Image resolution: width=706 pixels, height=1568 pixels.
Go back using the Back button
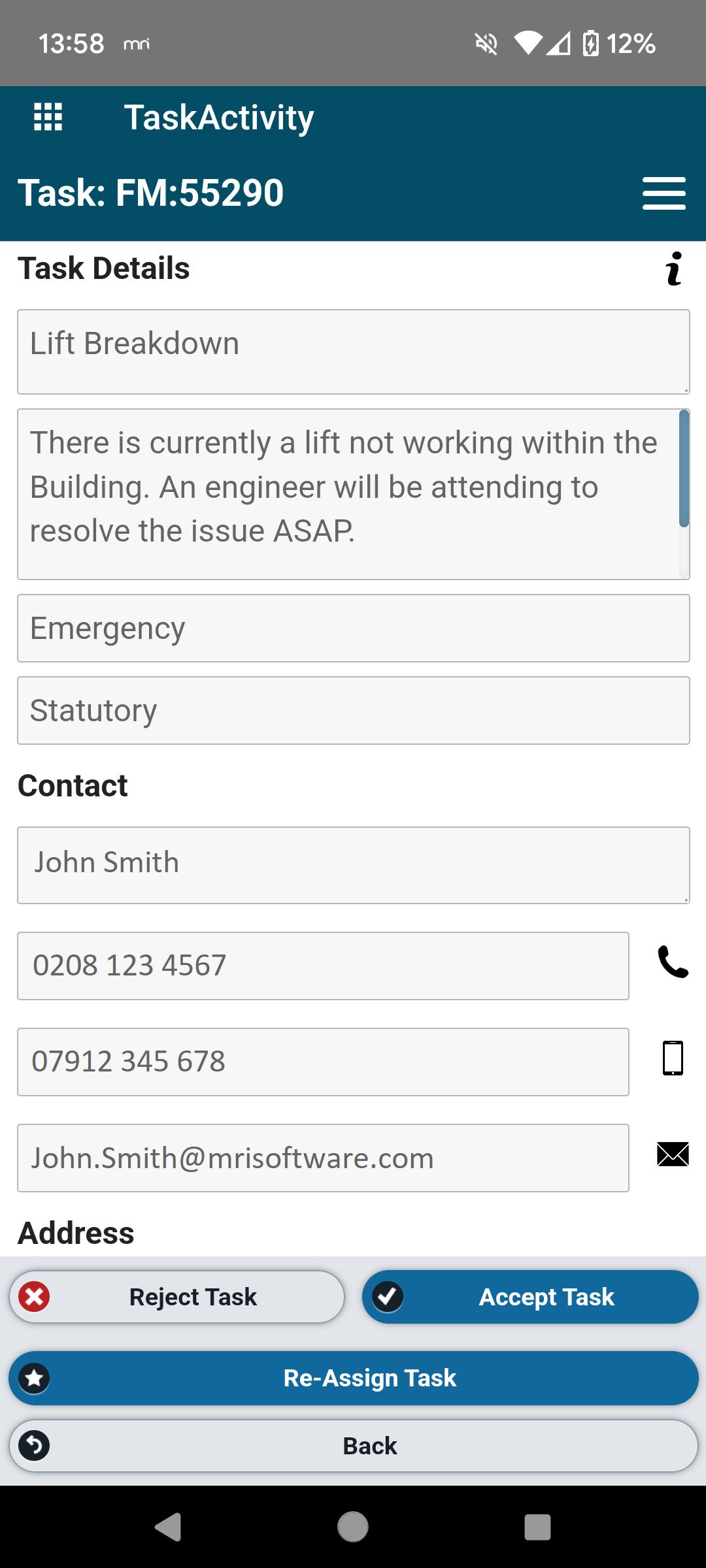(353, 1446)
